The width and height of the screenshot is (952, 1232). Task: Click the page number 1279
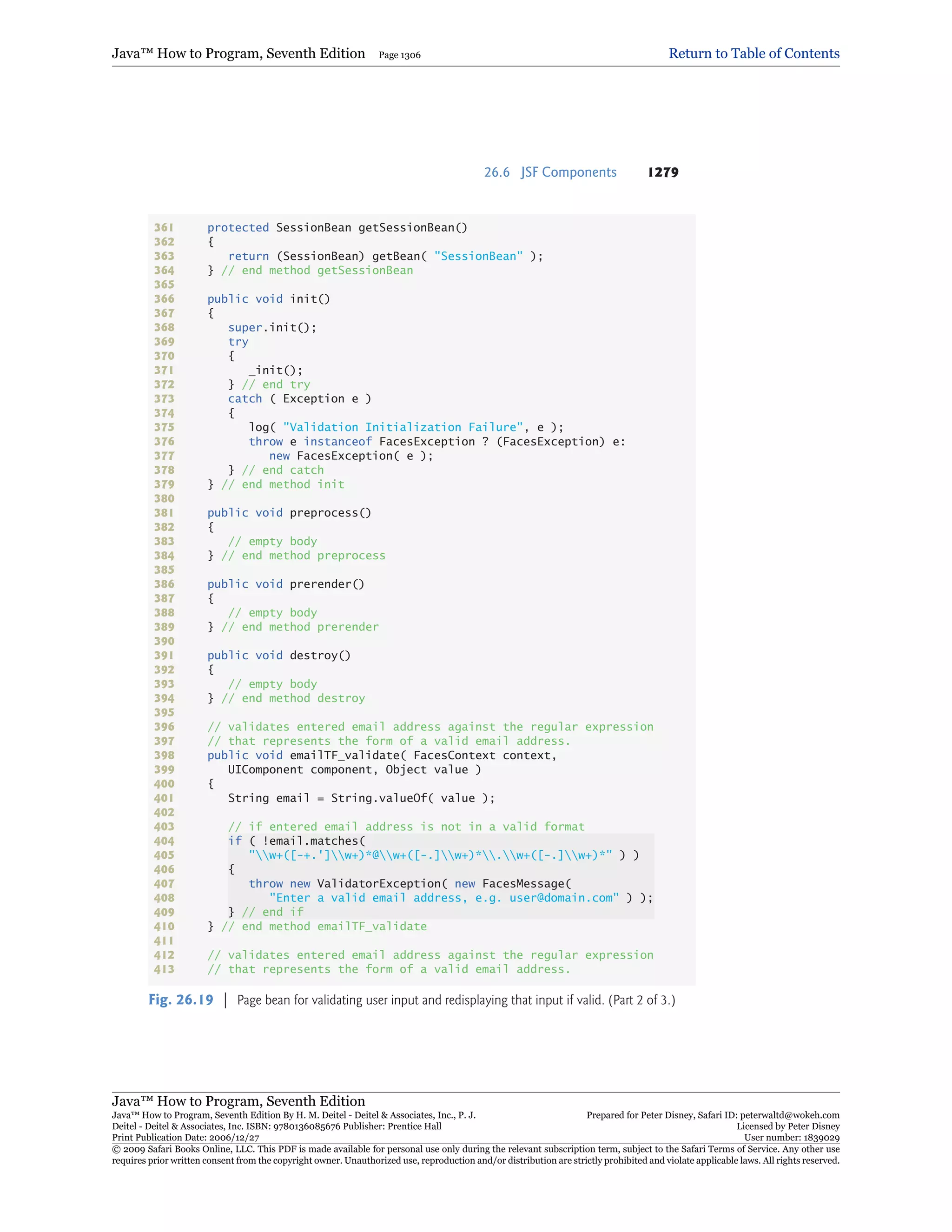click(663, 172)
